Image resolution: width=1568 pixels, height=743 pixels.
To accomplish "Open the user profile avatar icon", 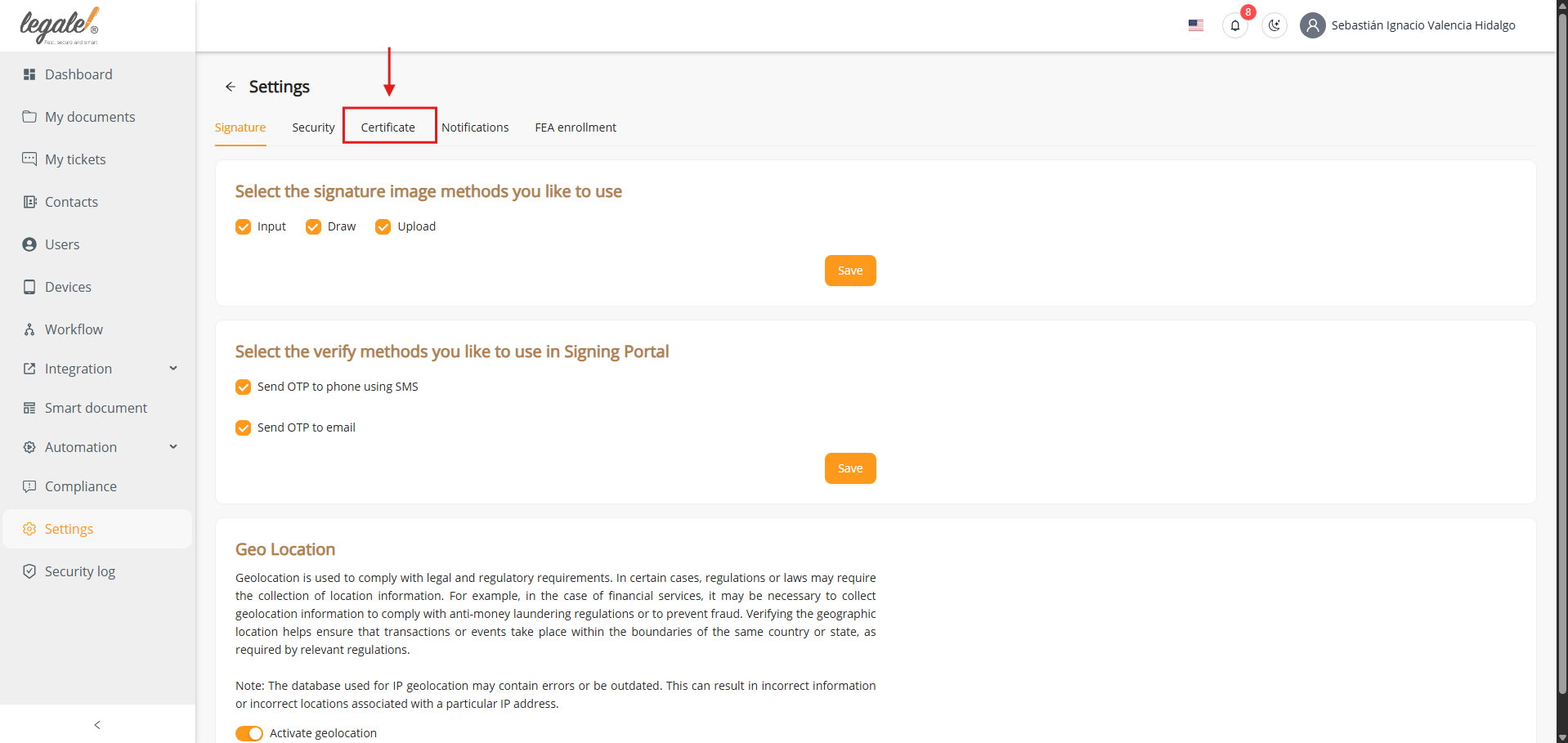I will [1312, 25].
